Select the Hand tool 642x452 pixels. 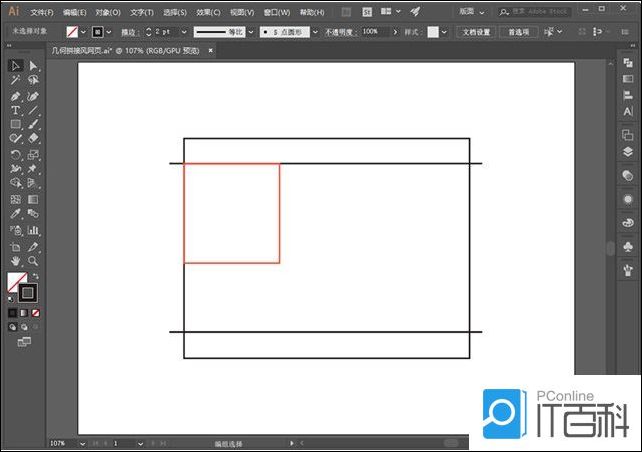[x=15, y=260]
